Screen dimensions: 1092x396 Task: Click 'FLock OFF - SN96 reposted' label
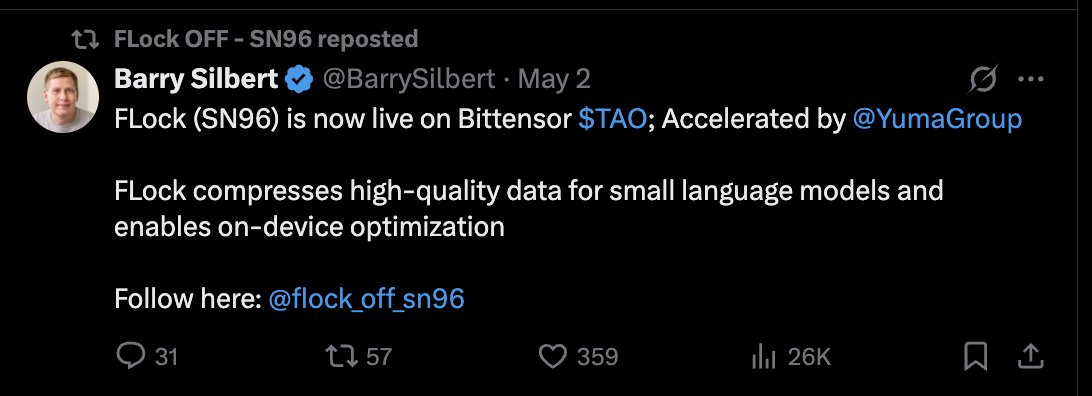(x=266, y=39)
